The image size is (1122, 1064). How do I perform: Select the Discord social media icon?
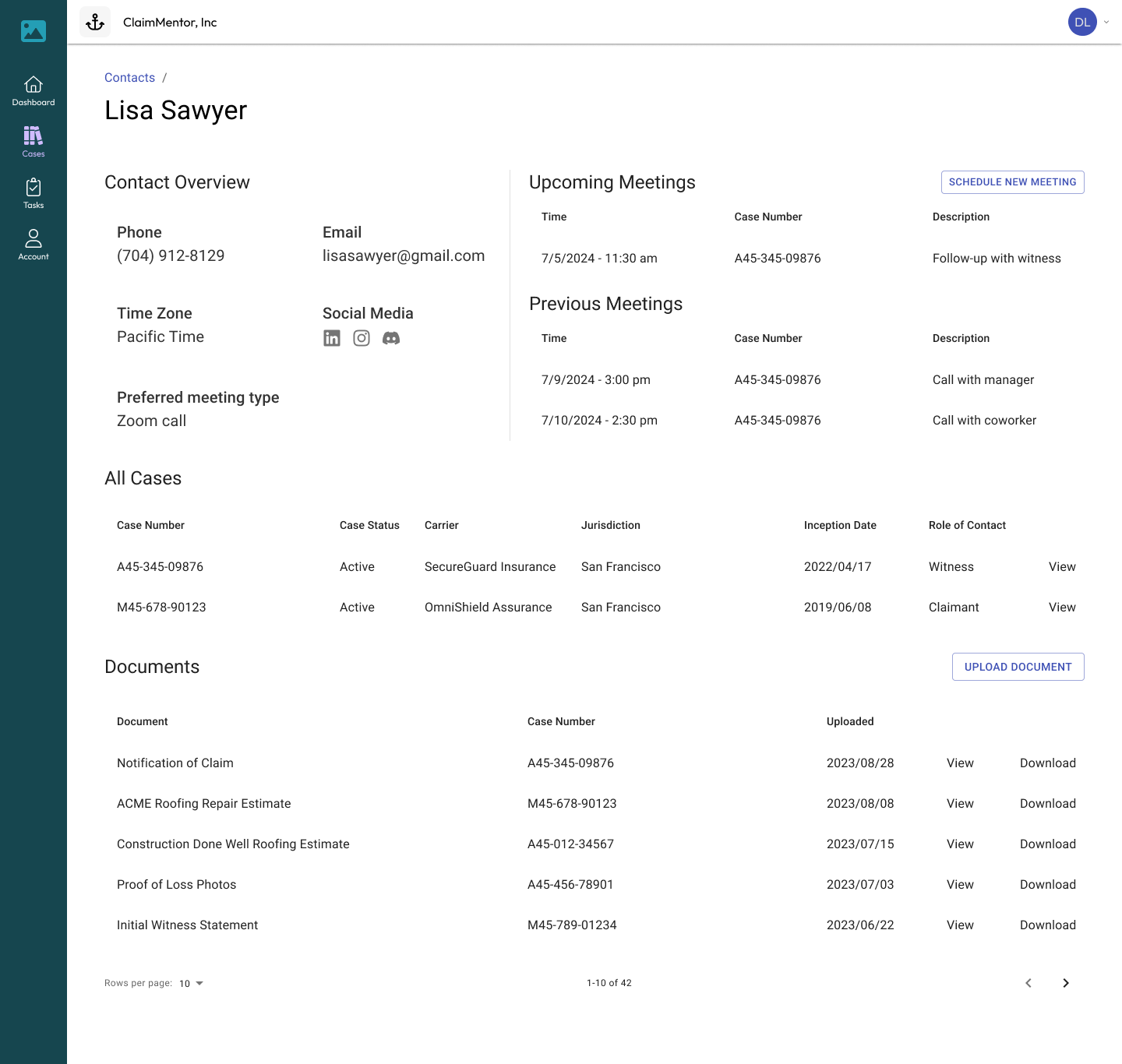[x=390, y=338]
